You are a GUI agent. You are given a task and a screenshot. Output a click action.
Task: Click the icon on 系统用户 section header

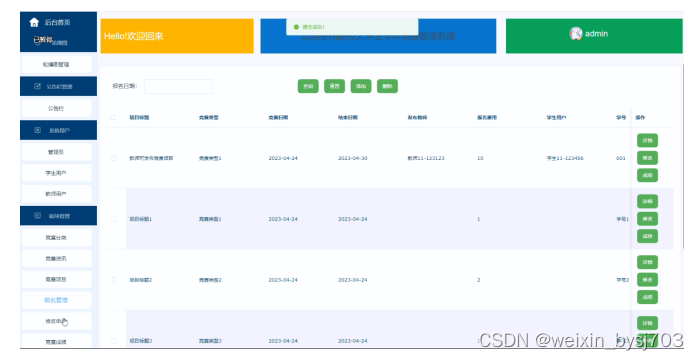pos(37,130)
